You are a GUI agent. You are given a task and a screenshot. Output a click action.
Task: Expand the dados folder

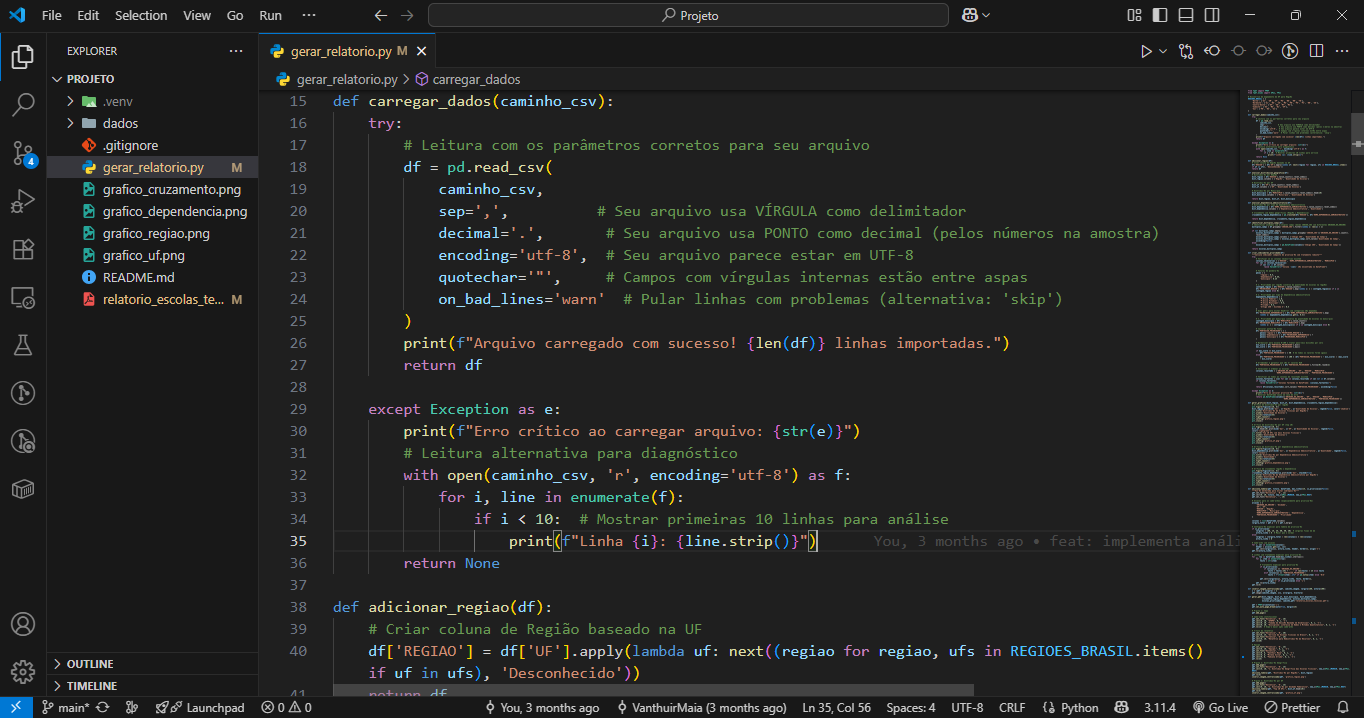point(120,123)
